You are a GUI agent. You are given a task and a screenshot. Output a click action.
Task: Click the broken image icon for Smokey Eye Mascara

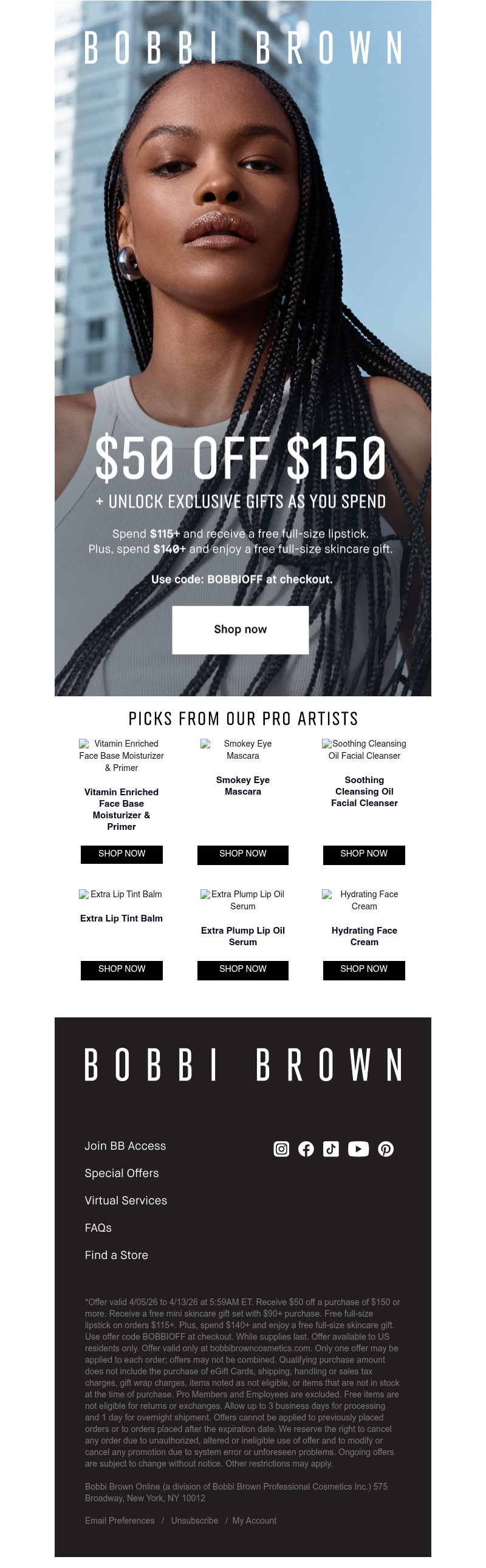206,743
